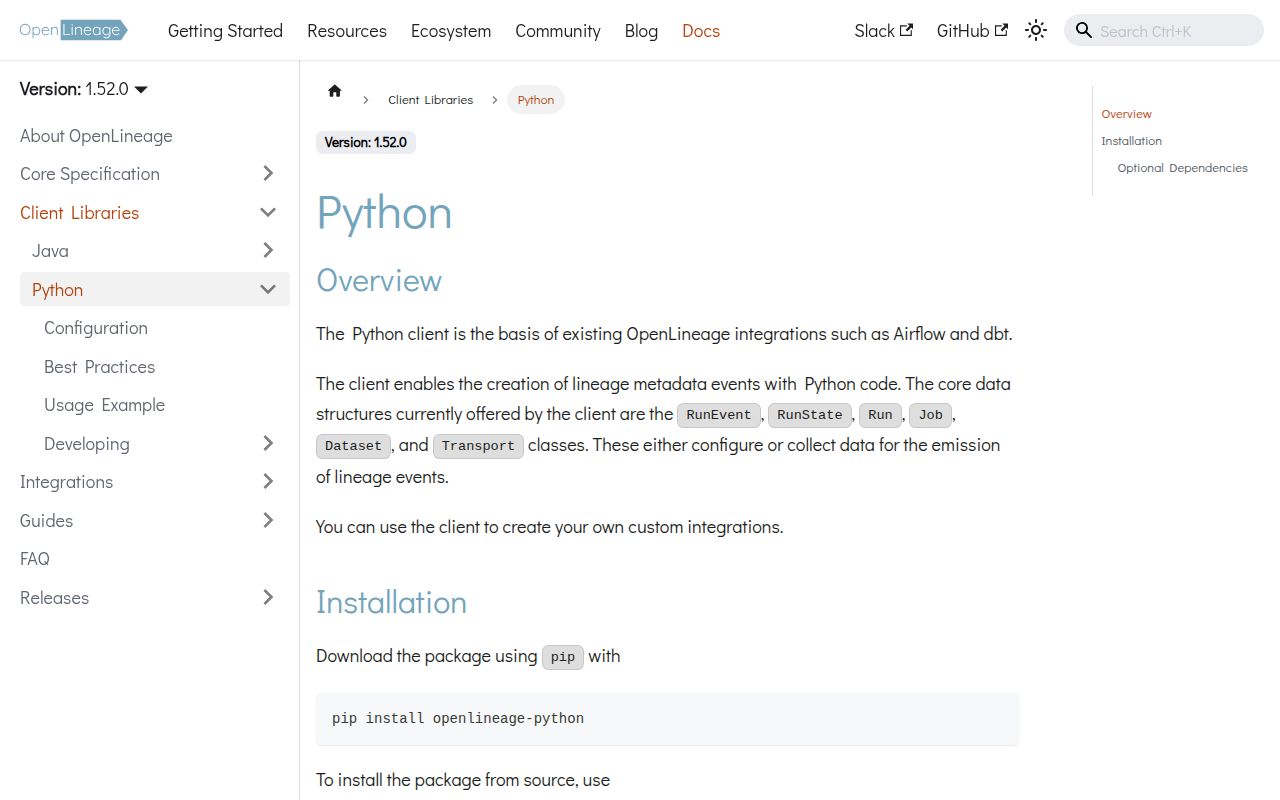Click the Installation heading
Screen dimensions: 1280x800
[x=392, y=602]
